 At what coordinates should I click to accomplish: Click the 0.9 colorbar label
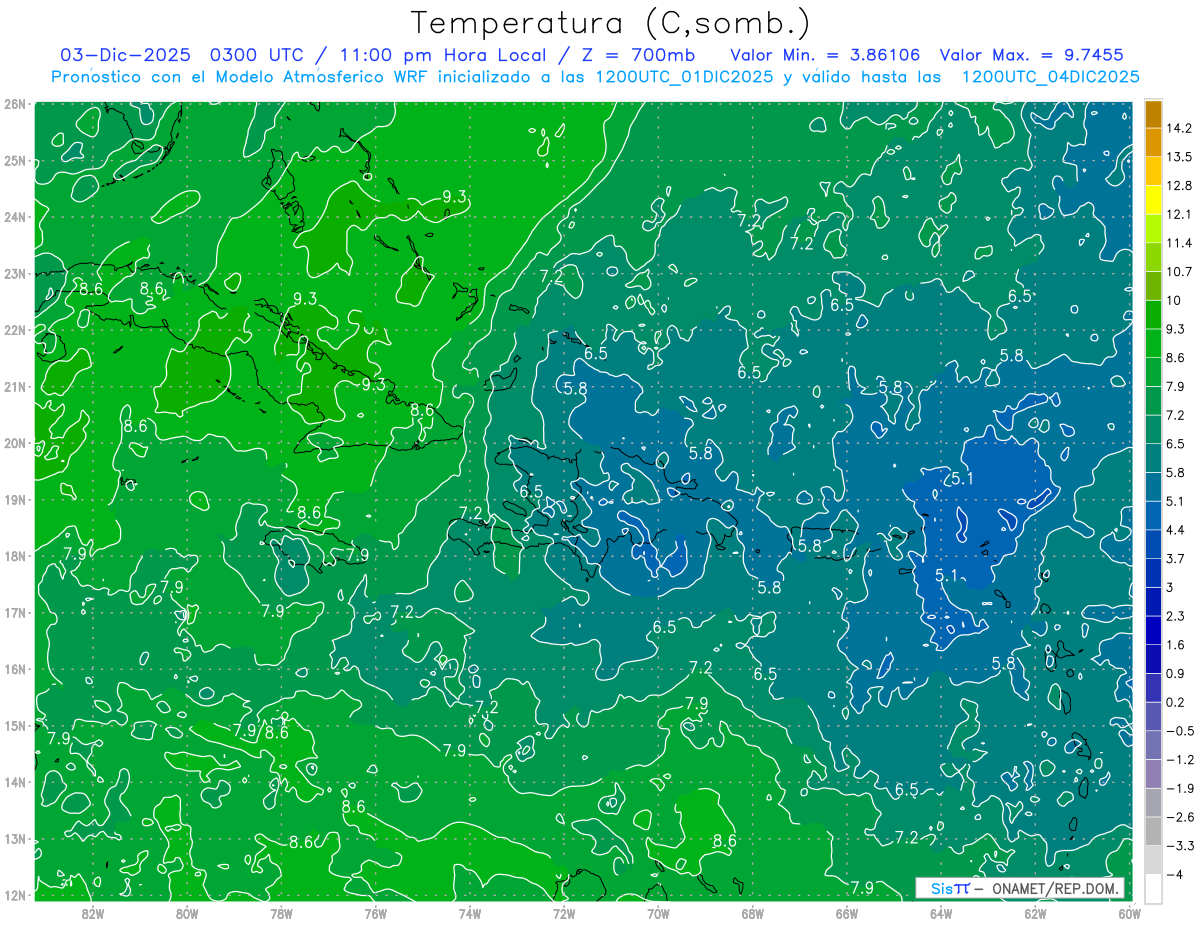[x=1175, y=674]
